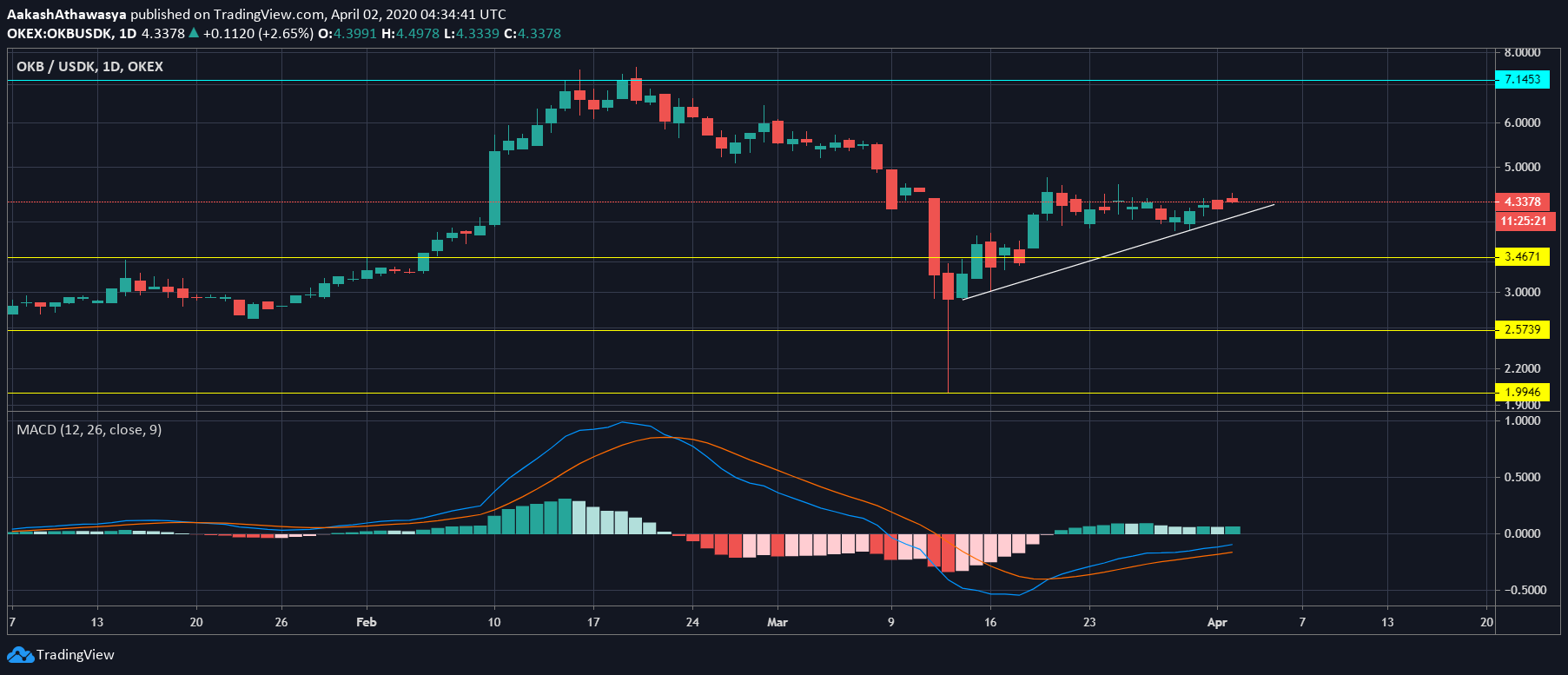This screenshot has width=1568, height=675.
Task: Click the 8.0000 price axis value
Action: (x=1522, y=52)
